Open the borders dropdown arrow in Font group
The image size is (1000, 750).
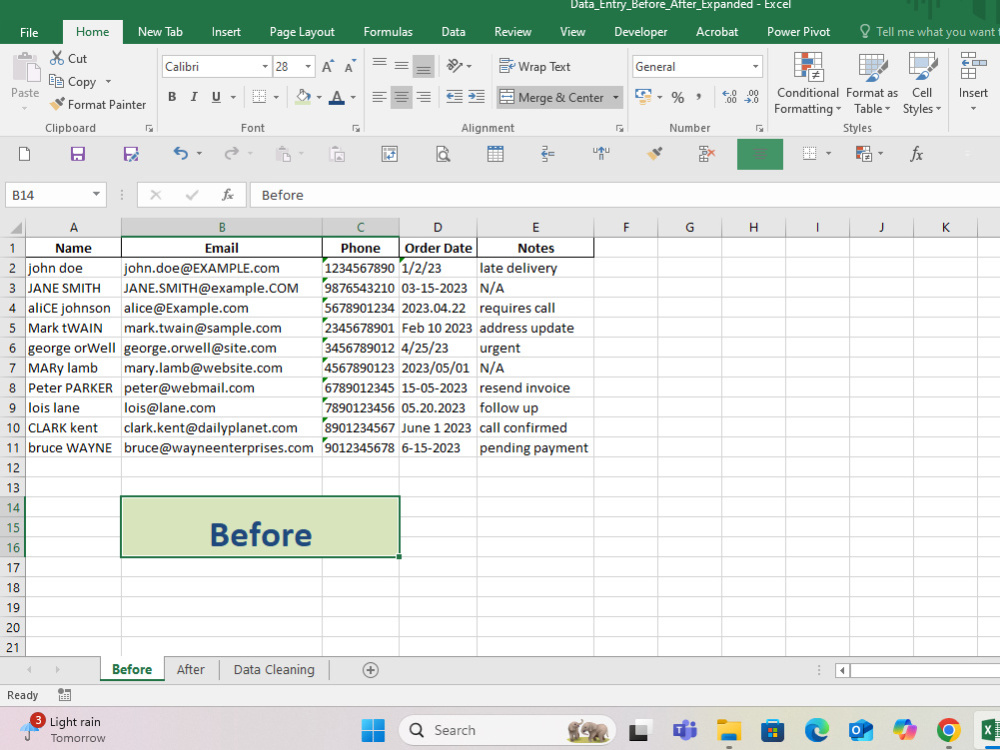click(276, 98)
